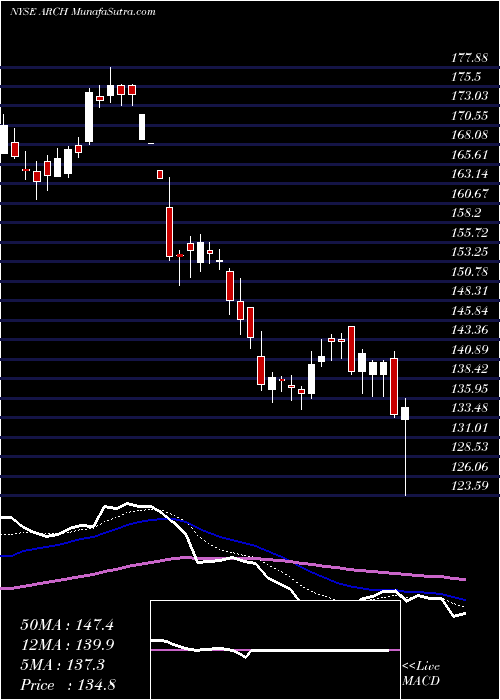Screen dimensions: 500x700
Task: Click the 50MA : 147.4 readout
Action: (x=67, y=624)
